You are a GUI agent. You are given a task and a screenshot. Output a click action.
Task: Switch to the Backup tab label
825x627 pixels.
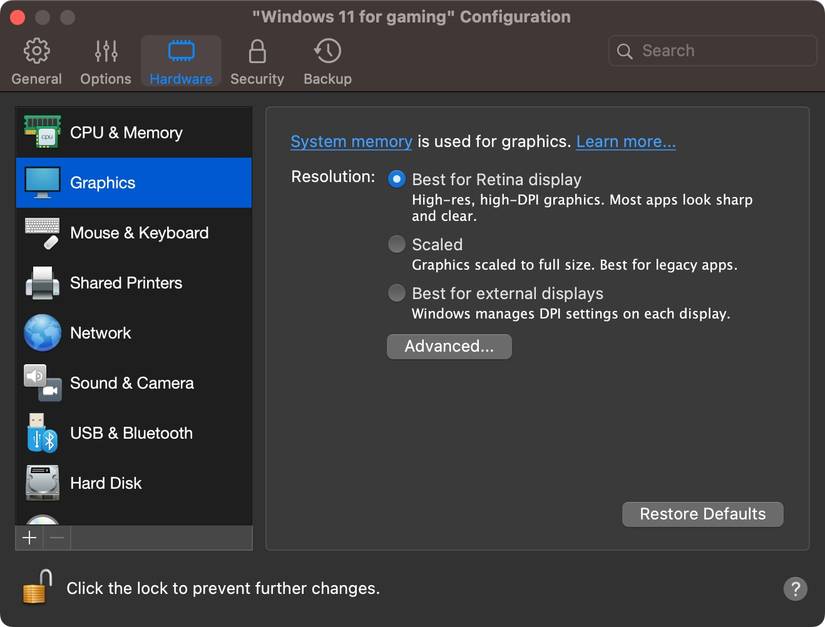tap(327, 79)
